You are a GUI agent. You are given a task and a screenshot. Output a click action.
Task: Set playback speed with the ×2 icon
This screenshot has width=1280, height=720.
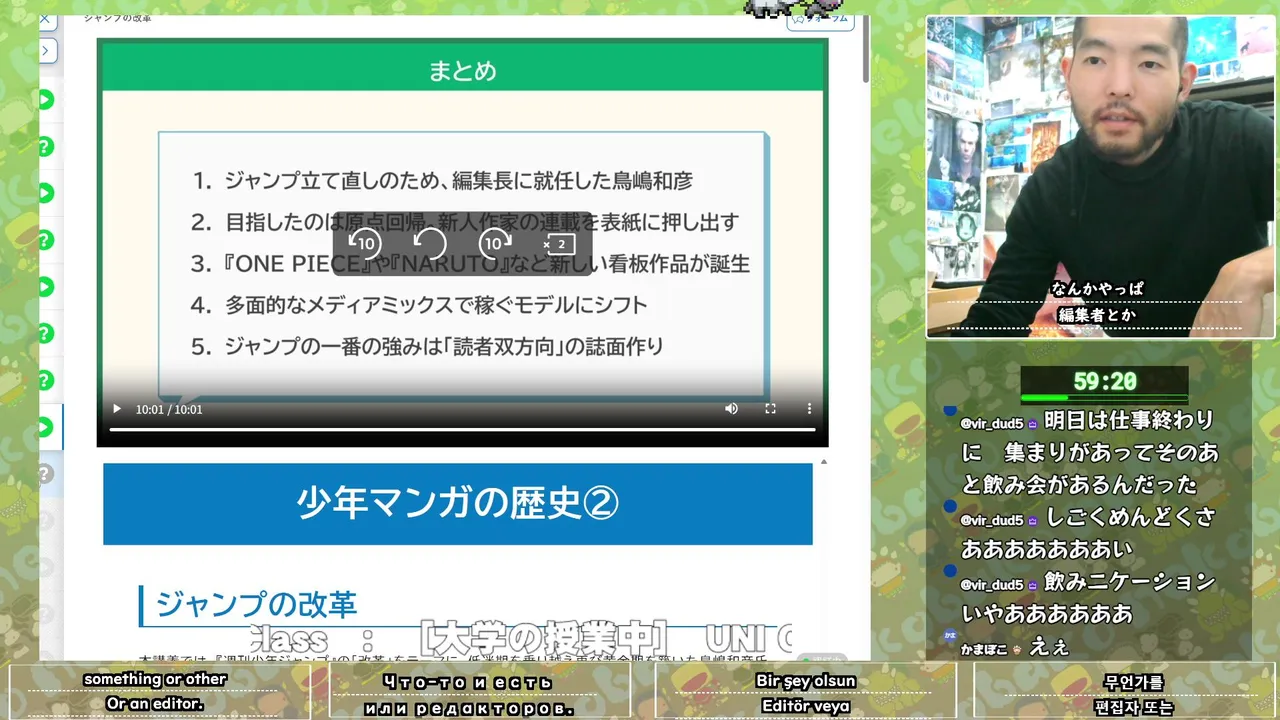(x=560, y=244)
